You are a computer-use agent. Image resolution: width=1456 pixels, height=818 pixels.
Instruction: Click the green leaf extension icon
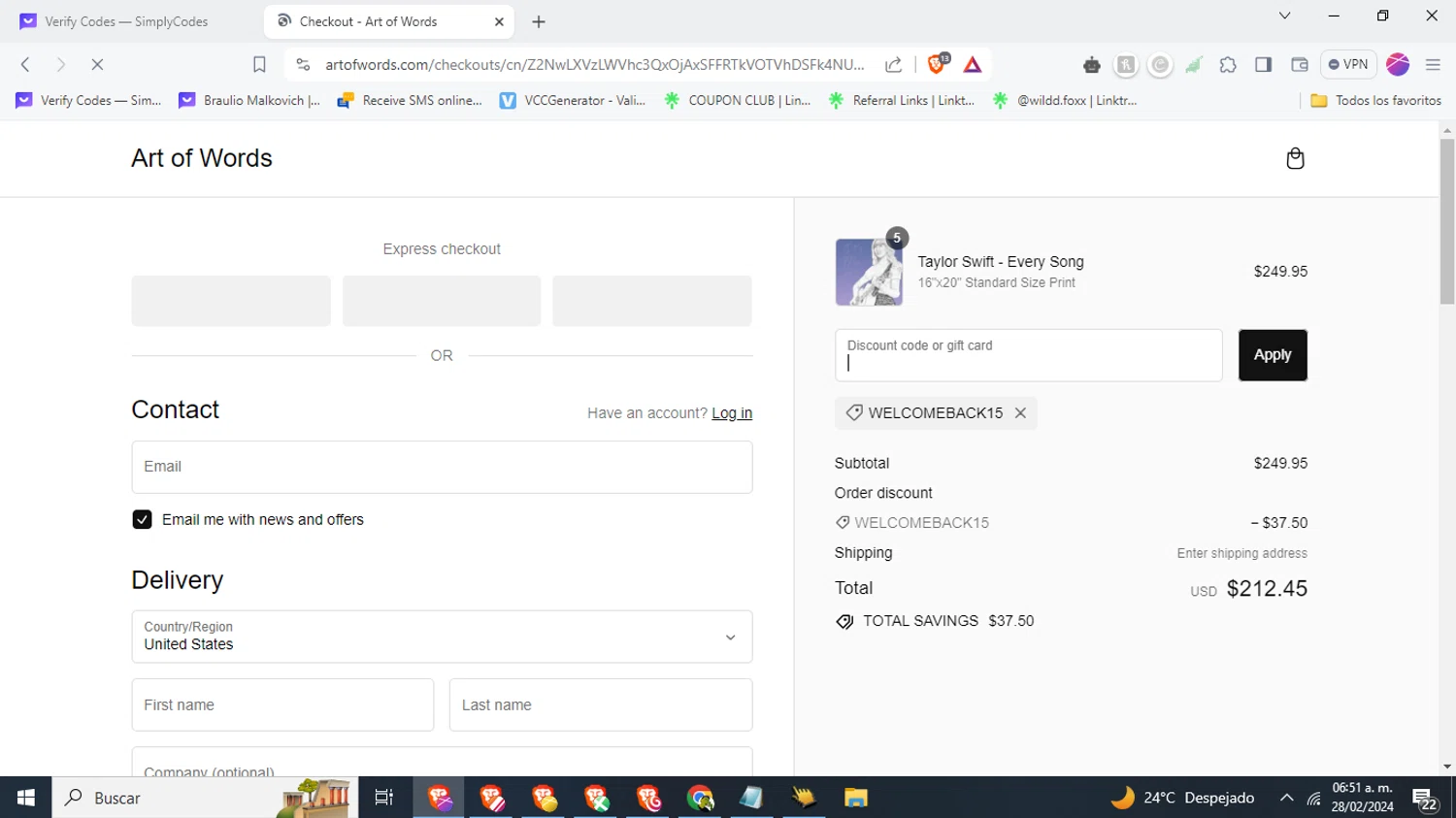[1194, 65]
